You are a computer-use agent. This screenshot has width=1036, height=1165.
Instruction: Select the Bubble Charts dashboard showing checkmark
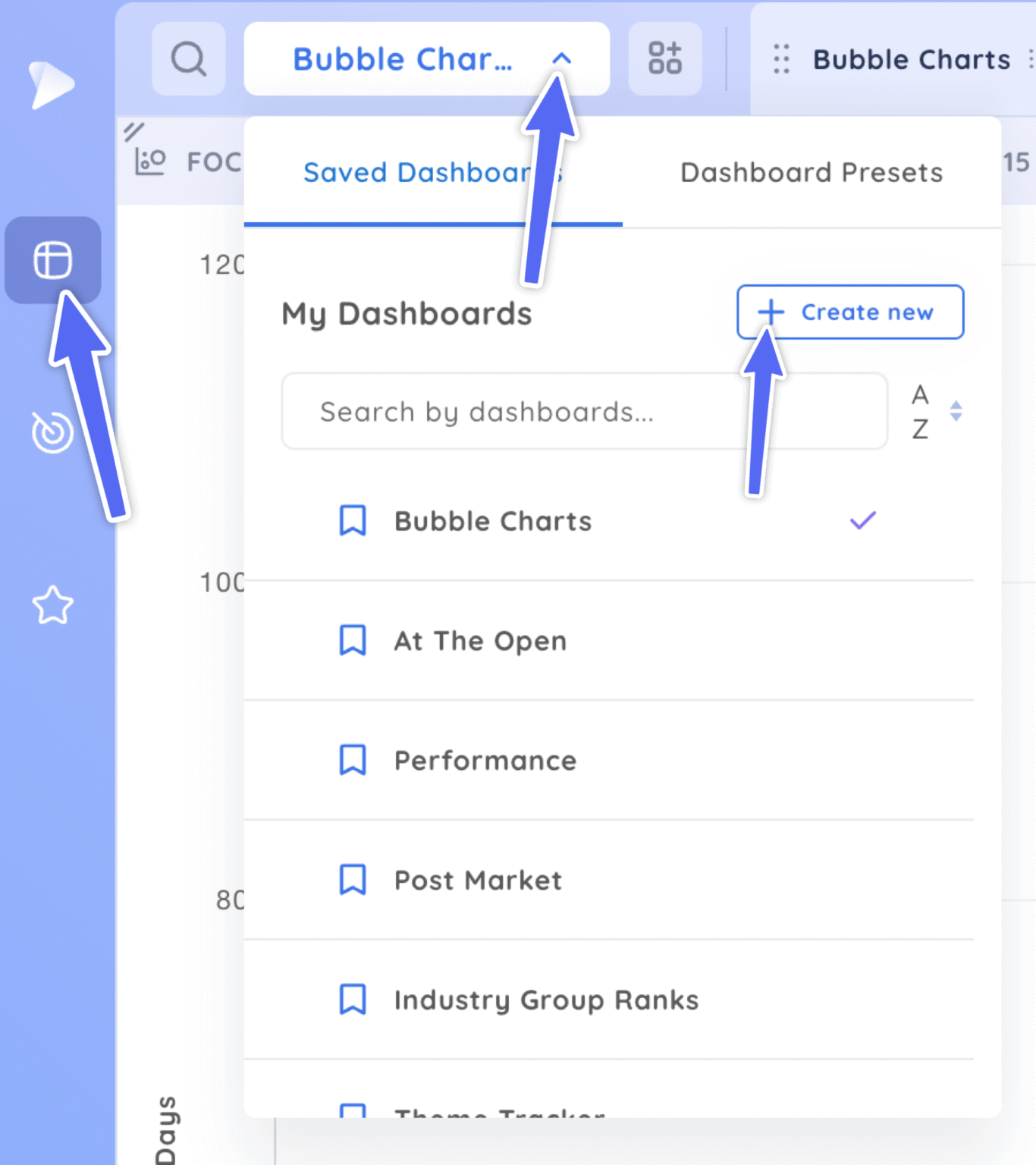click(492, 521)
